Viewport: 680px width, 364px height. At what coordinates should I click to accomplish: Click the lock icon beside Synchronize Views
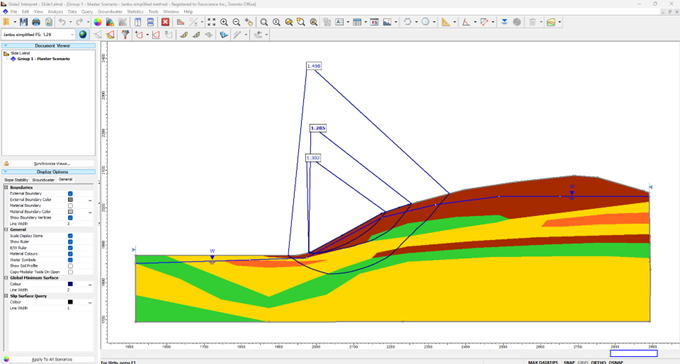[x=6, y=164]
